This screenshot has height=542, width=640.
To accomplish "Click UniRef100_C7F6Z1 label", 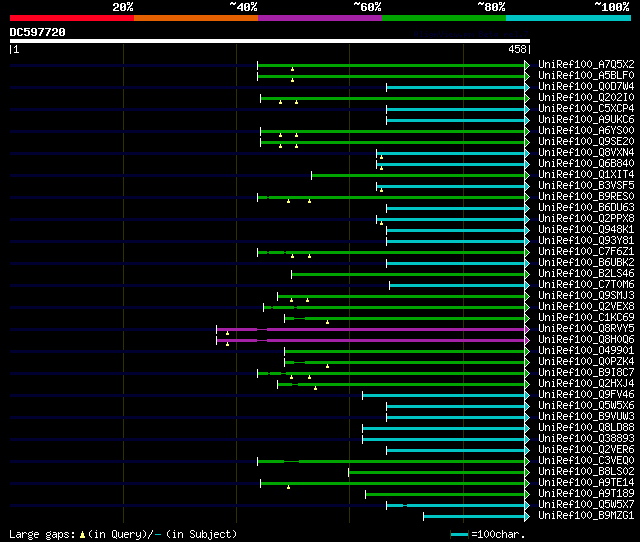I will click(586, 252).
